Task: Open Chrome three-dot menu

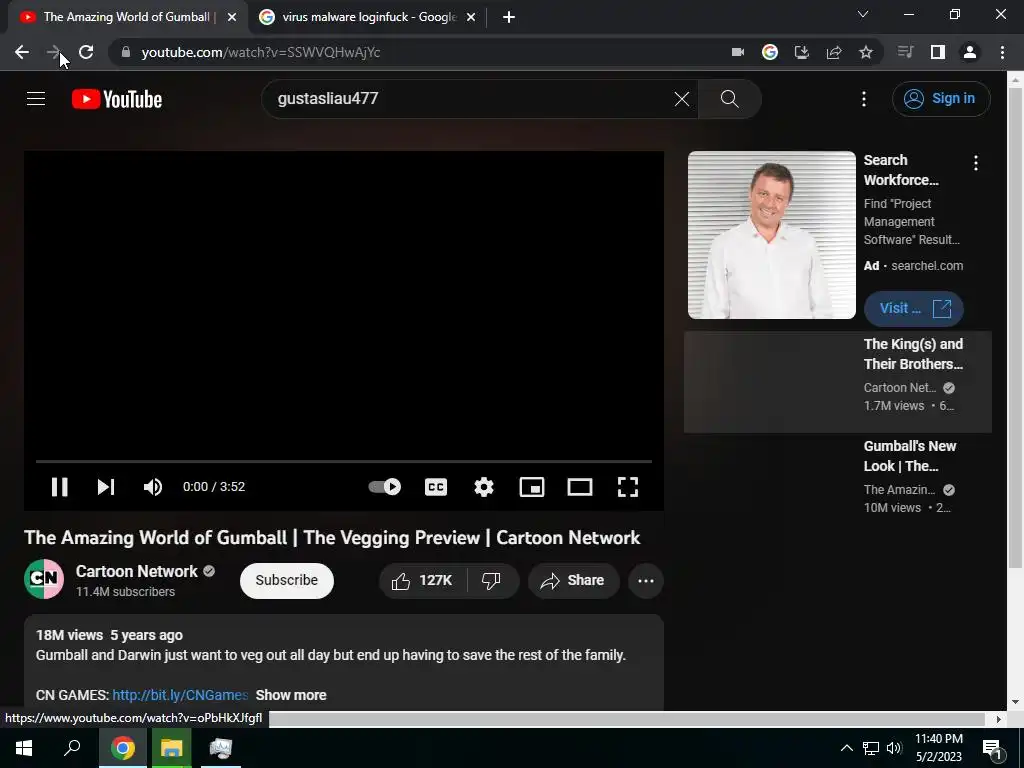Action: [x=1002, y=52]
